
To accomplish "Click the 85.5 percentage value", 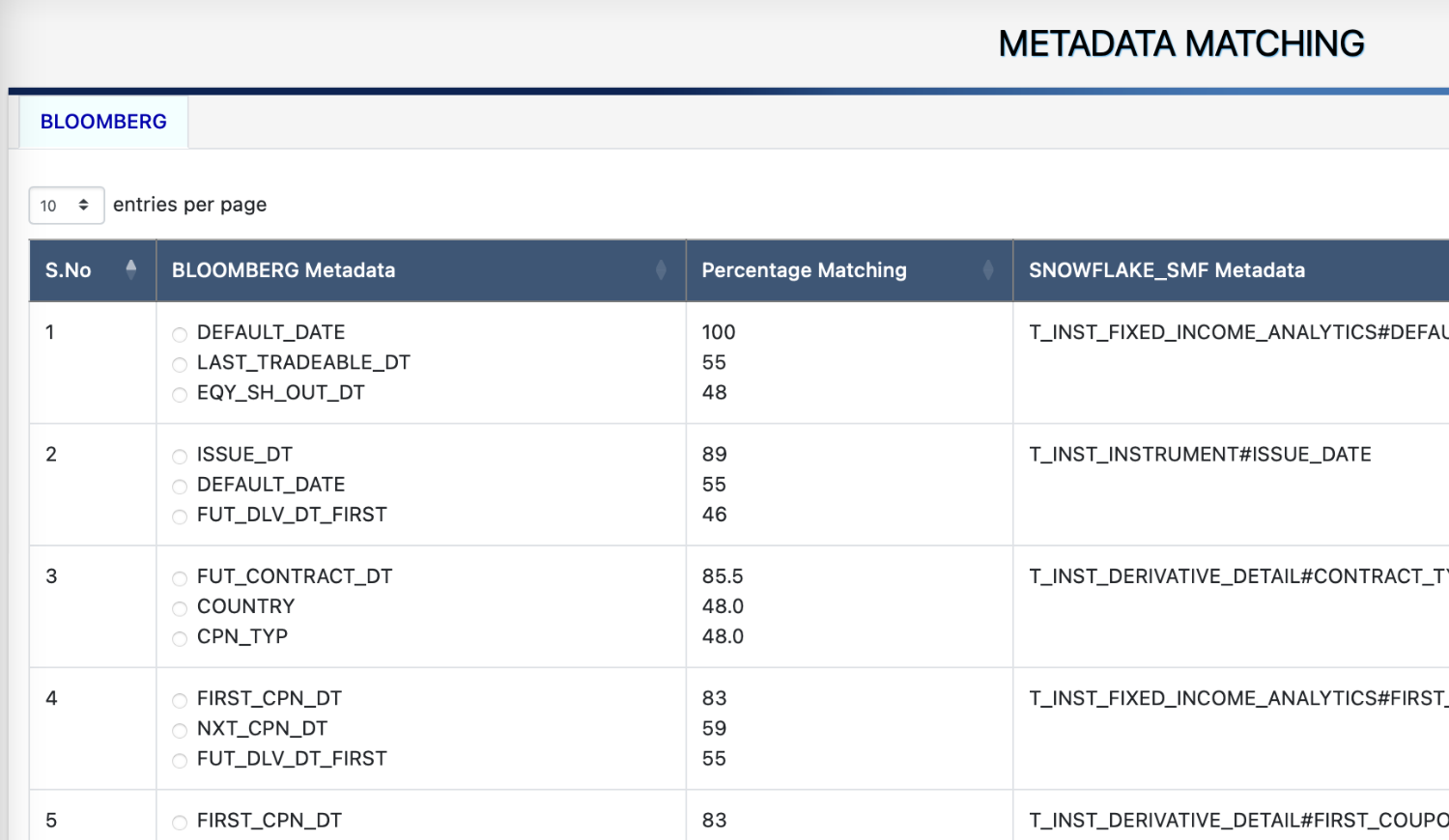I will click(x=723, y=576).
